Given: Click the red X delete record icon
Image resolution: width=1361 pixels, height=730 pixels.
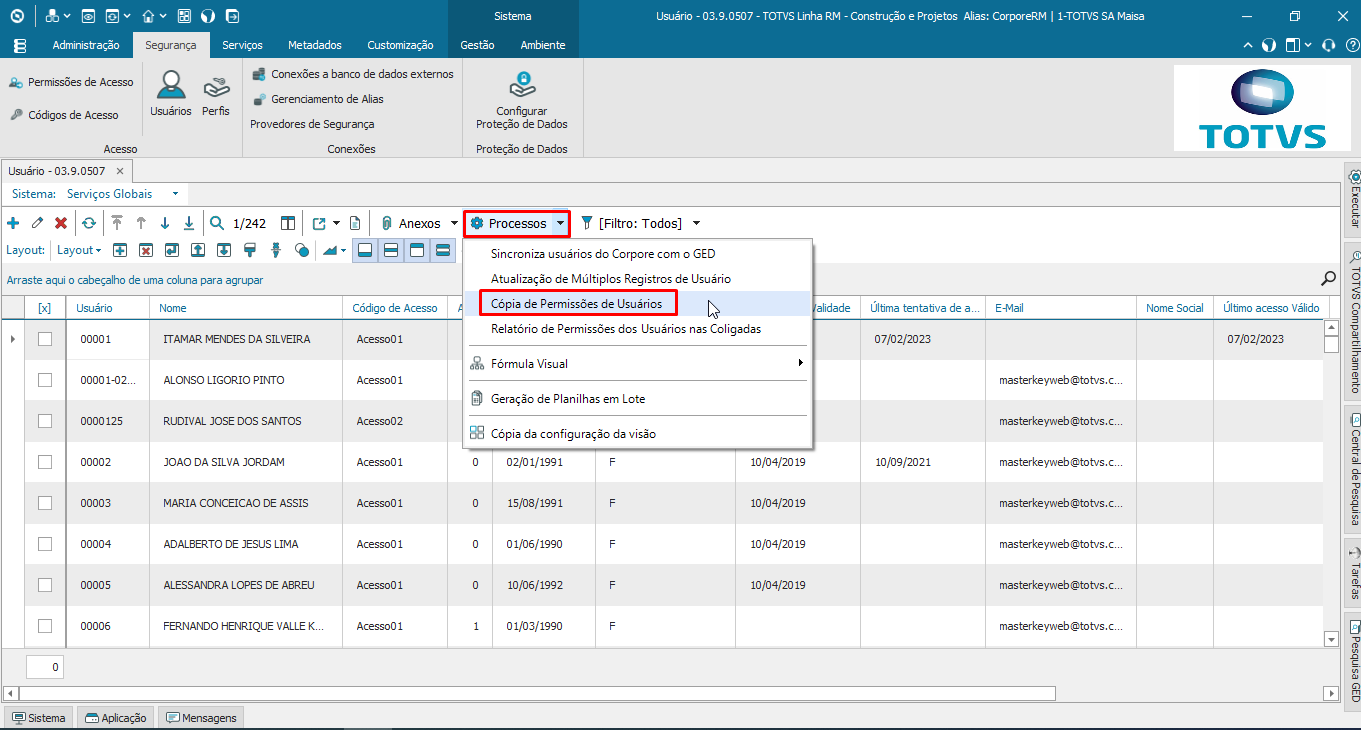Looking at the screenshot, I should coord(61,223).
